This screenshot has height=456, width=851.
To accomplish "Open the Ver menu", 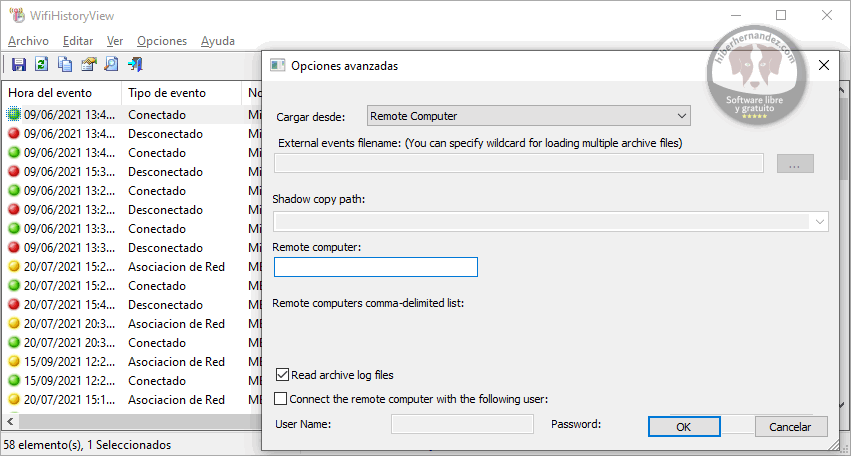I will (115, 41).
